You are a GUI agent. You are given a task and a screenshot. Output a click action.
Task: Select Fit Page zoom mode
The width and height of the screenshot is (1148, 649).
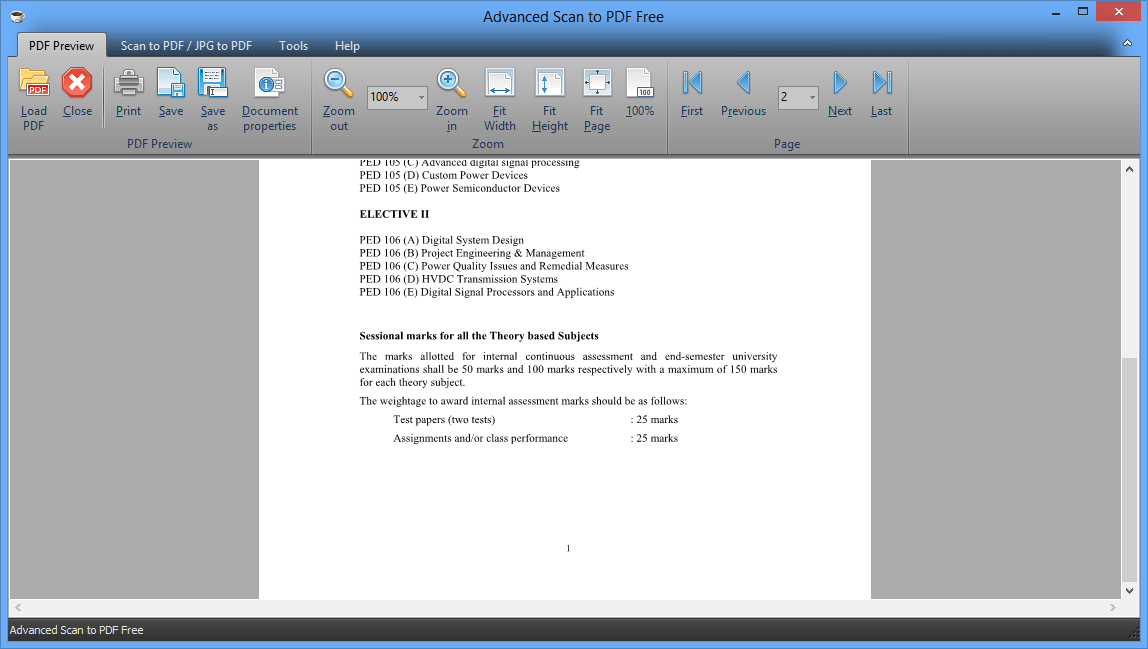tap(597, 84)
